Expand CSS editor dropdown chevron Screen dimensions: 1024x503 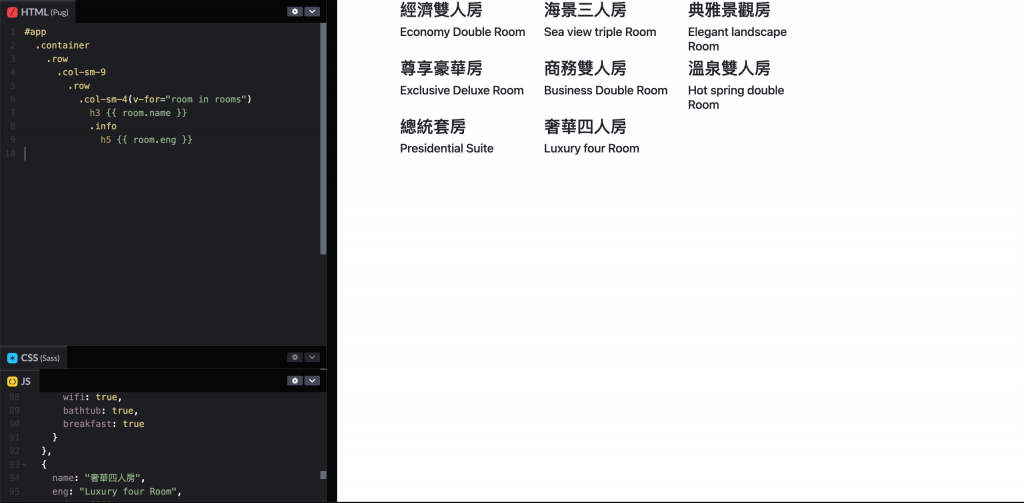[x=312, y=357]
